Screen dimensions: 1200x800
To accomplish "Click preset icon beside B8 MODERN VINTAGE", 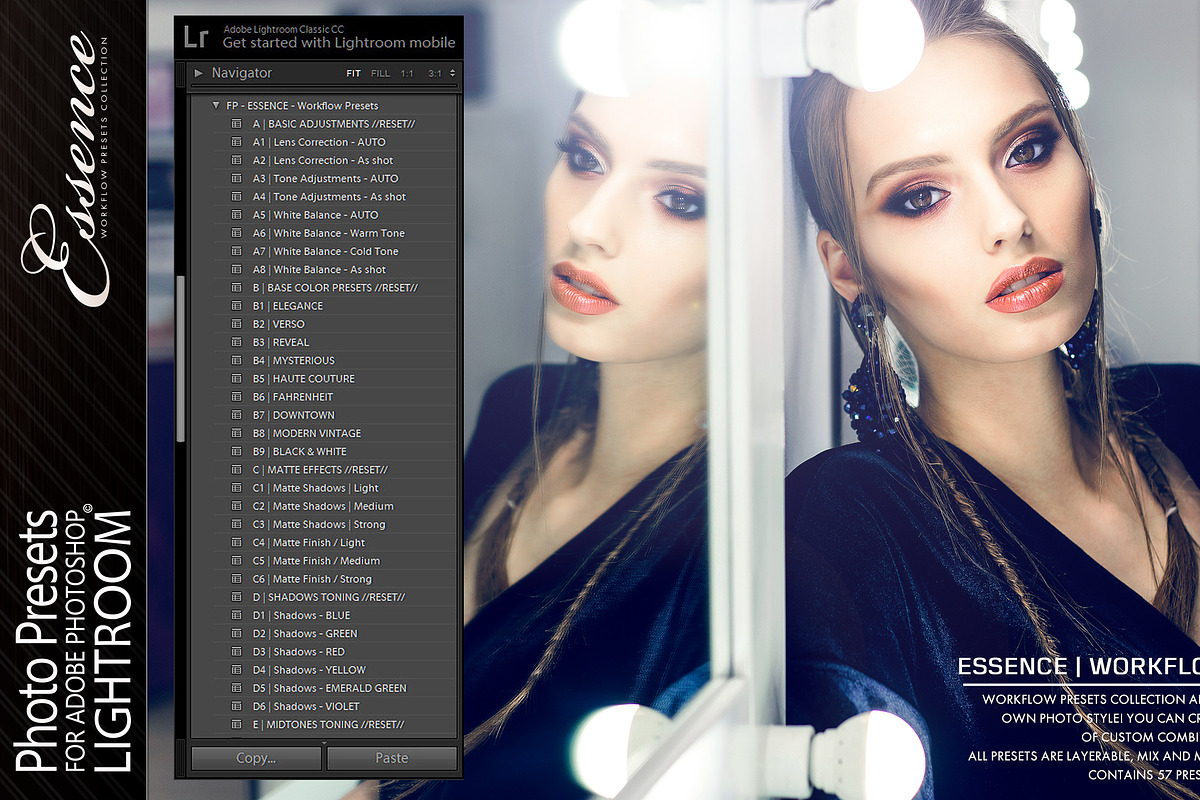I will pos(237,433).
